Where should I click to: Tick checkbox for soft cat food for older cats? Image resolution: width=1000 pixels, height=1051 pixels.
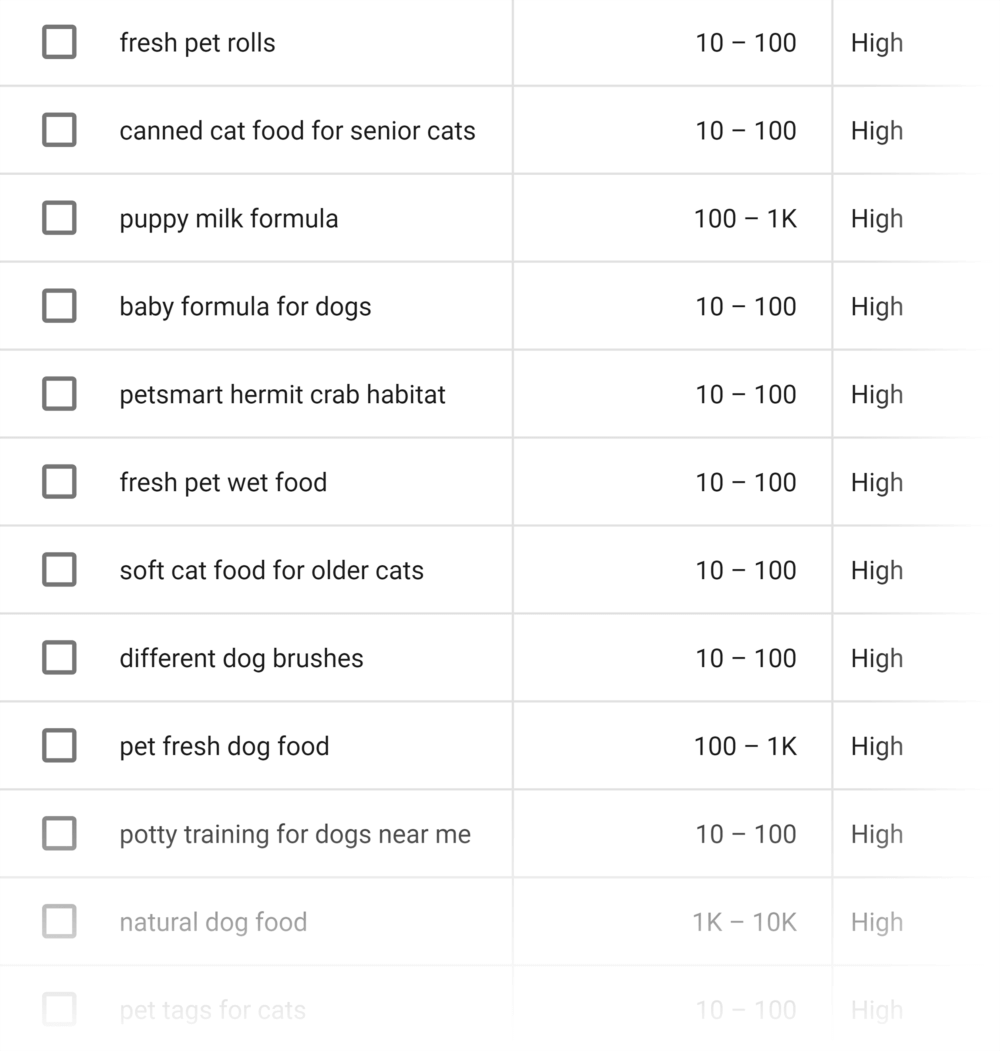click(x=59, y=570)
